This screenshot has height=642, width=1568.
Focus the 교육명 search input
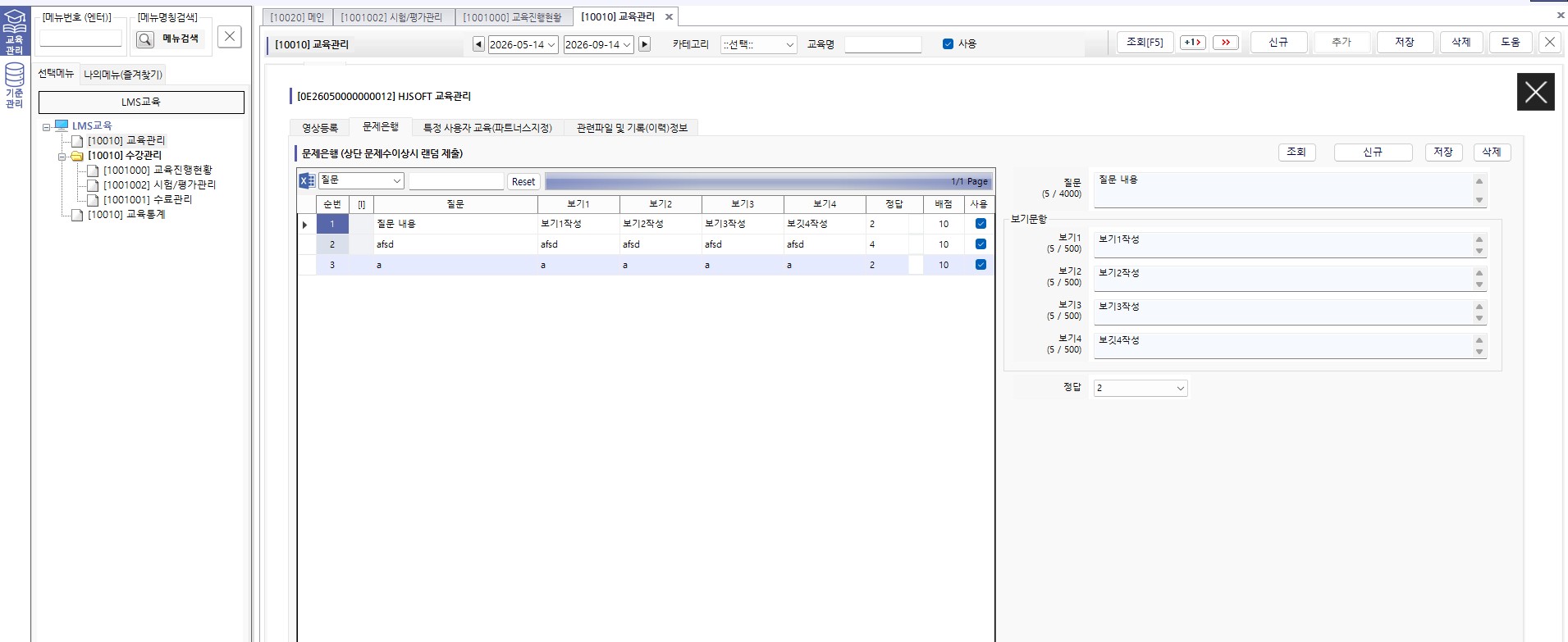[x=883, y=44]
